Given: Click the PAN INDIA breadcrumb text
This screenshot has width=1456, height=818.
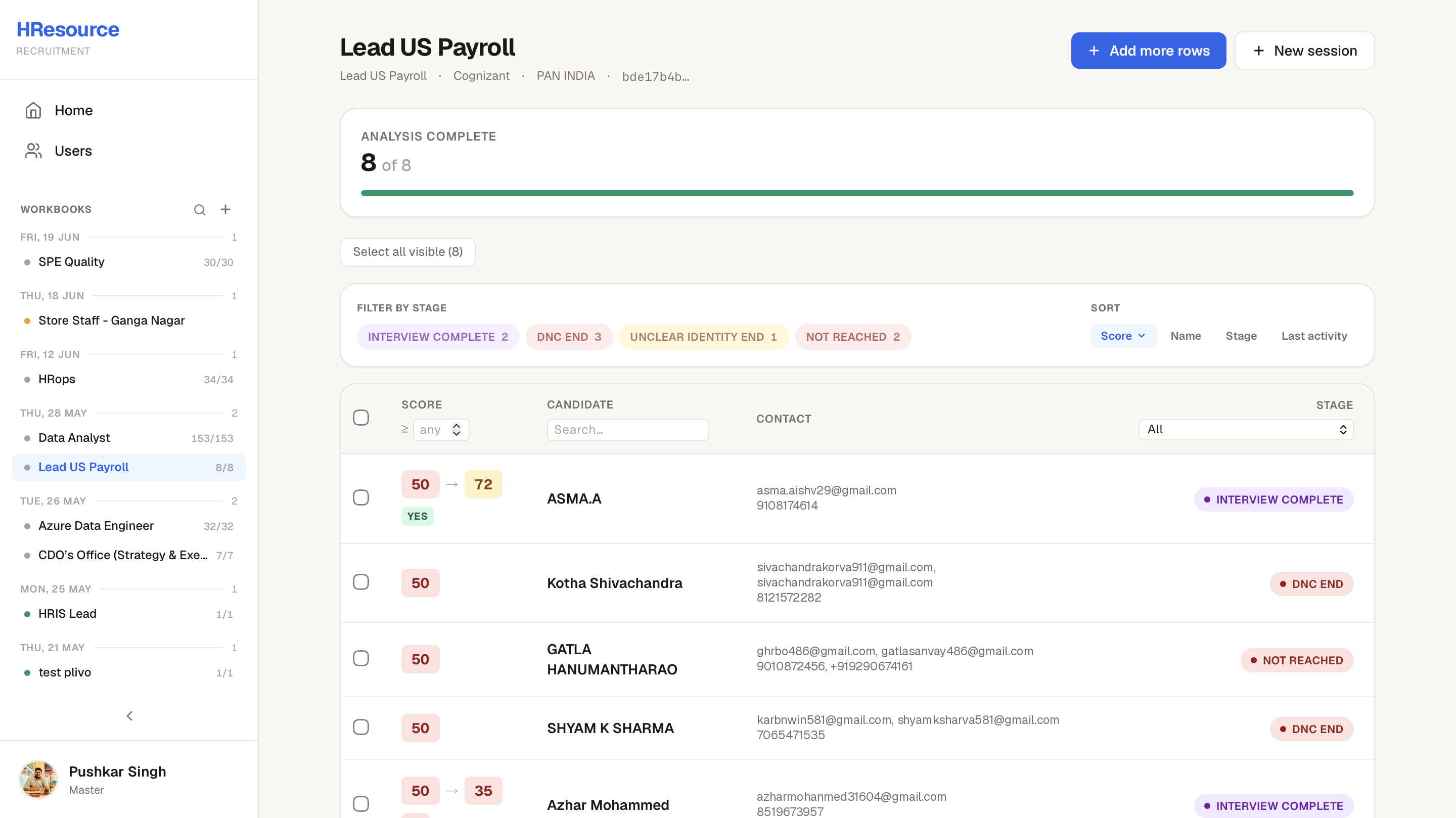Looking at the screenshot, I should [x=565, y=76].
